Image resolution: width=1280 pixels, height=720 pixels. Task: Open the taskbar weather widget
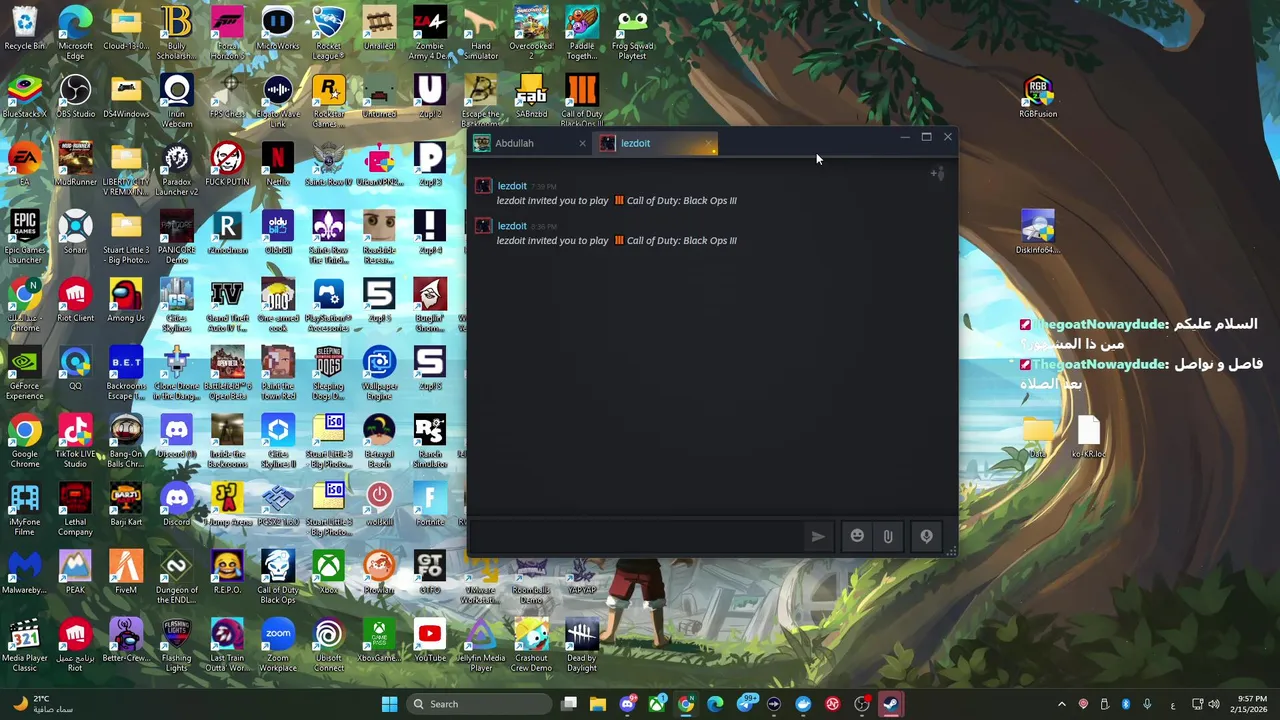(x=42, y=704)
